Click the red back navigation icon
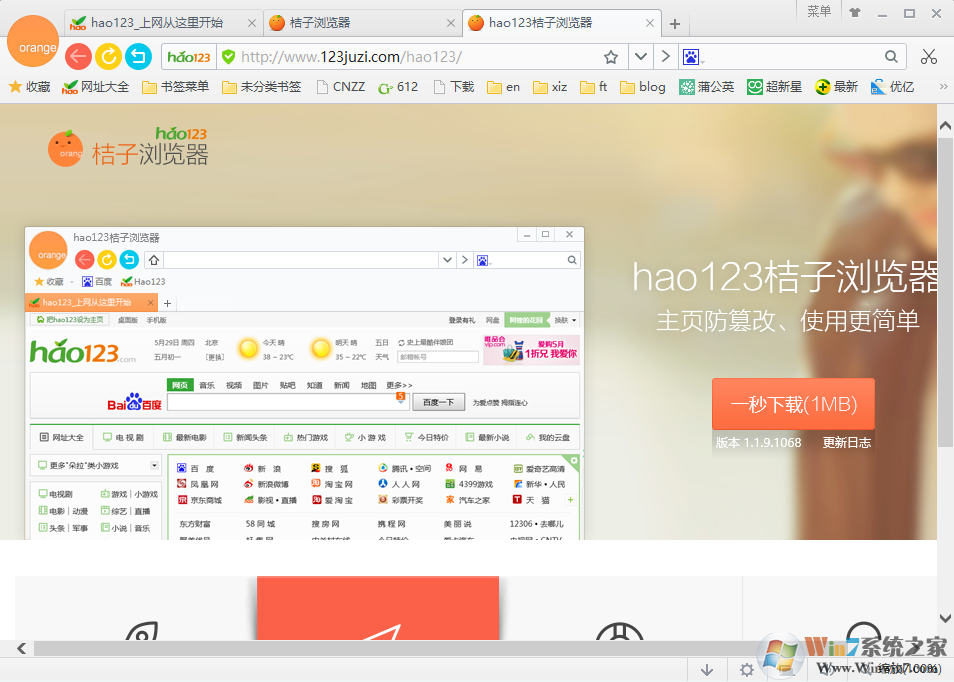 click(x=78, y=57)
